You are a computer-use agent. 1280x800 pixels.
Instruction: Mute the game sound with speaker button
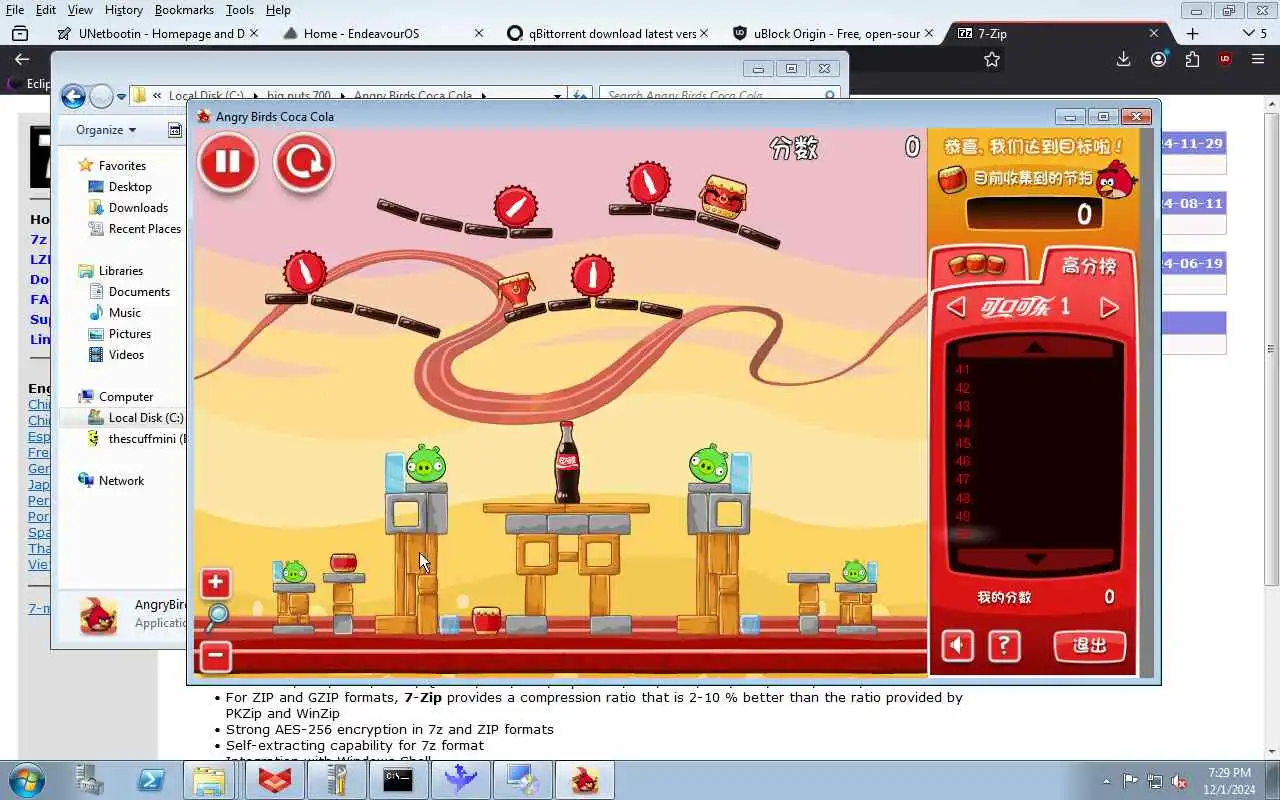coord(957,646)
